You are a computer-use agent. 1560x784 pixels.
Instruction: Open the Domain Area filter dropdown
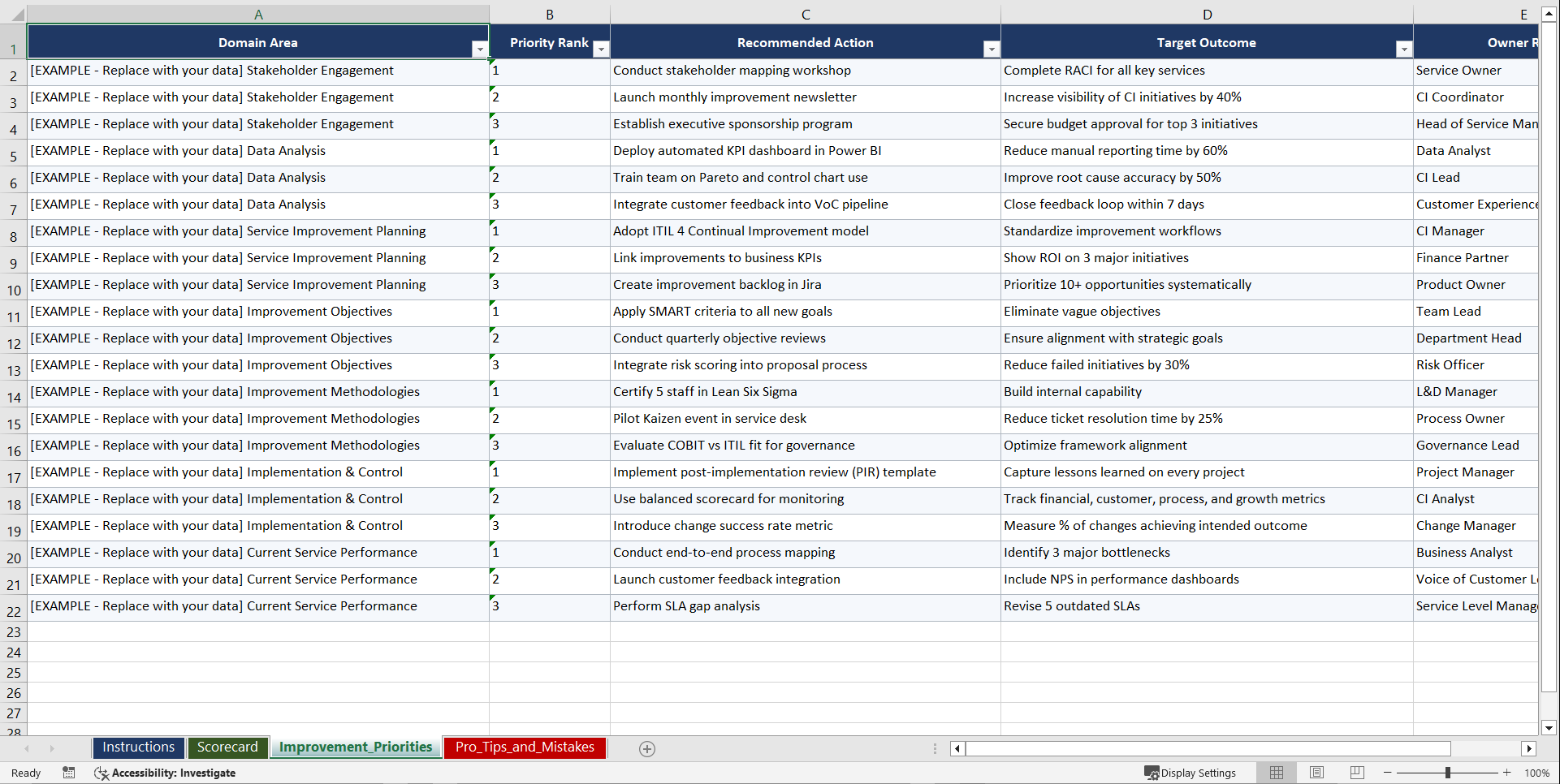481,49
